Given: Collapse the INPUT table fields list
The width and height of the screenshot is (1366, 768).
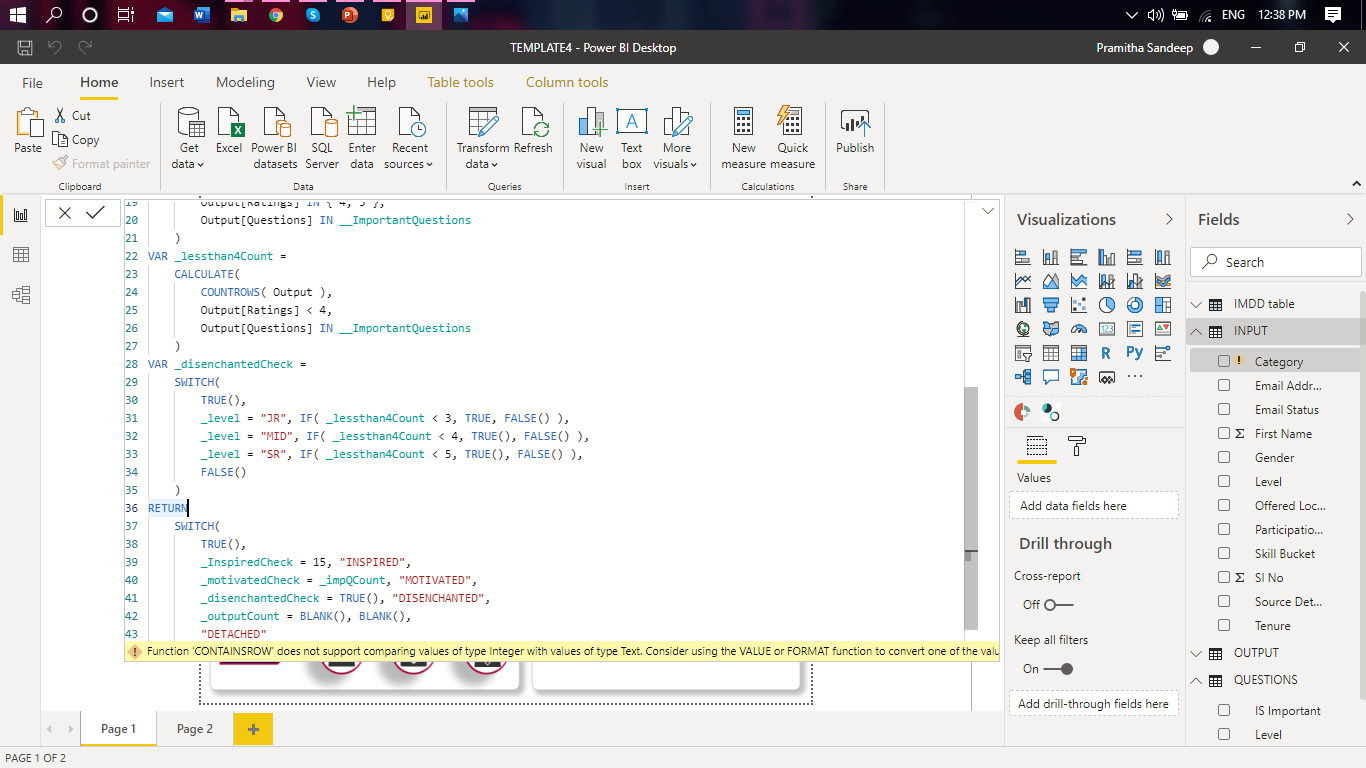Looking at the screenshot, I should click(1196, 331).
